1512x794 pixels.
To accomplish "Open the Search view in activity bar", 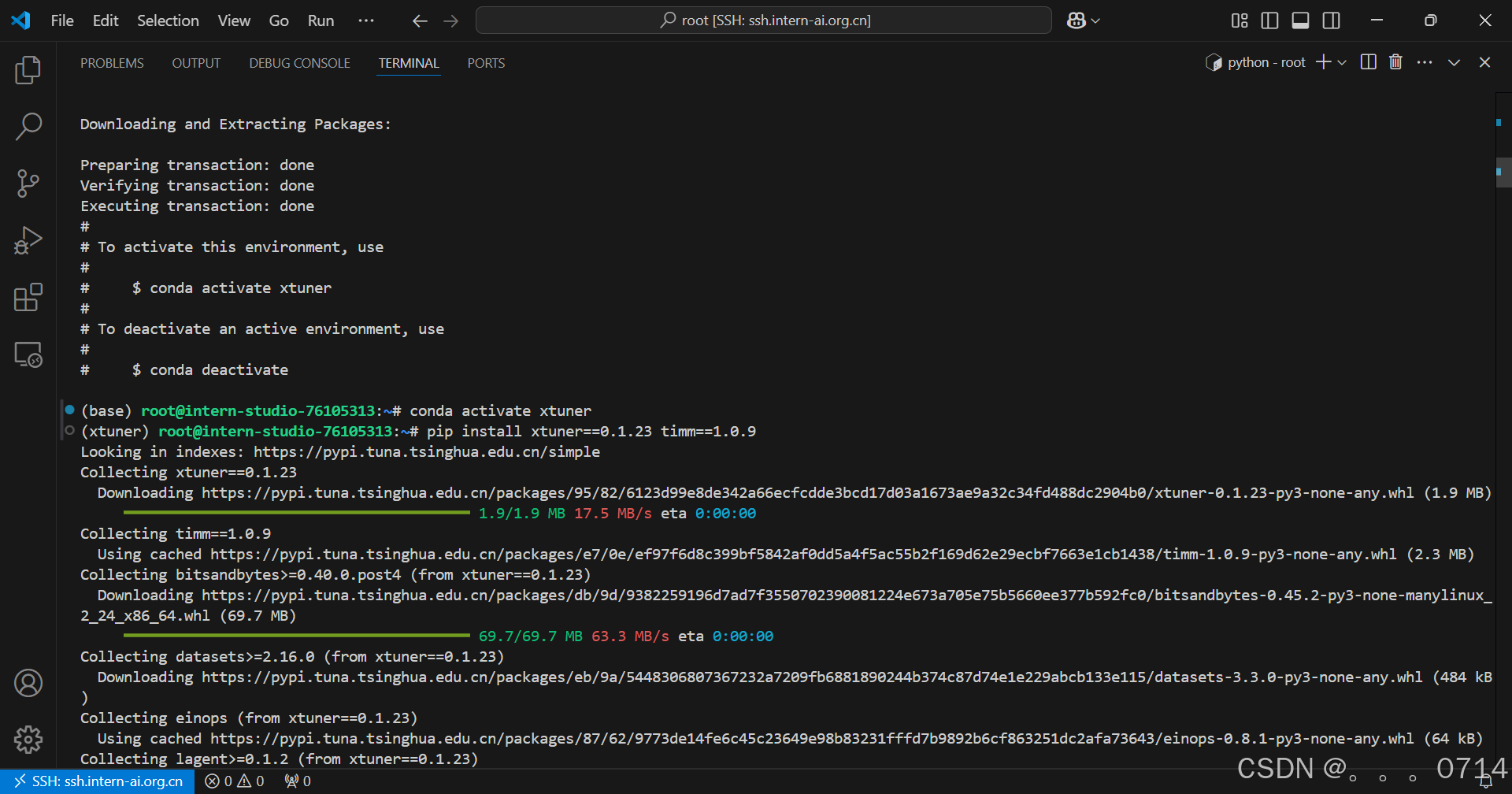I will [28, 127].
